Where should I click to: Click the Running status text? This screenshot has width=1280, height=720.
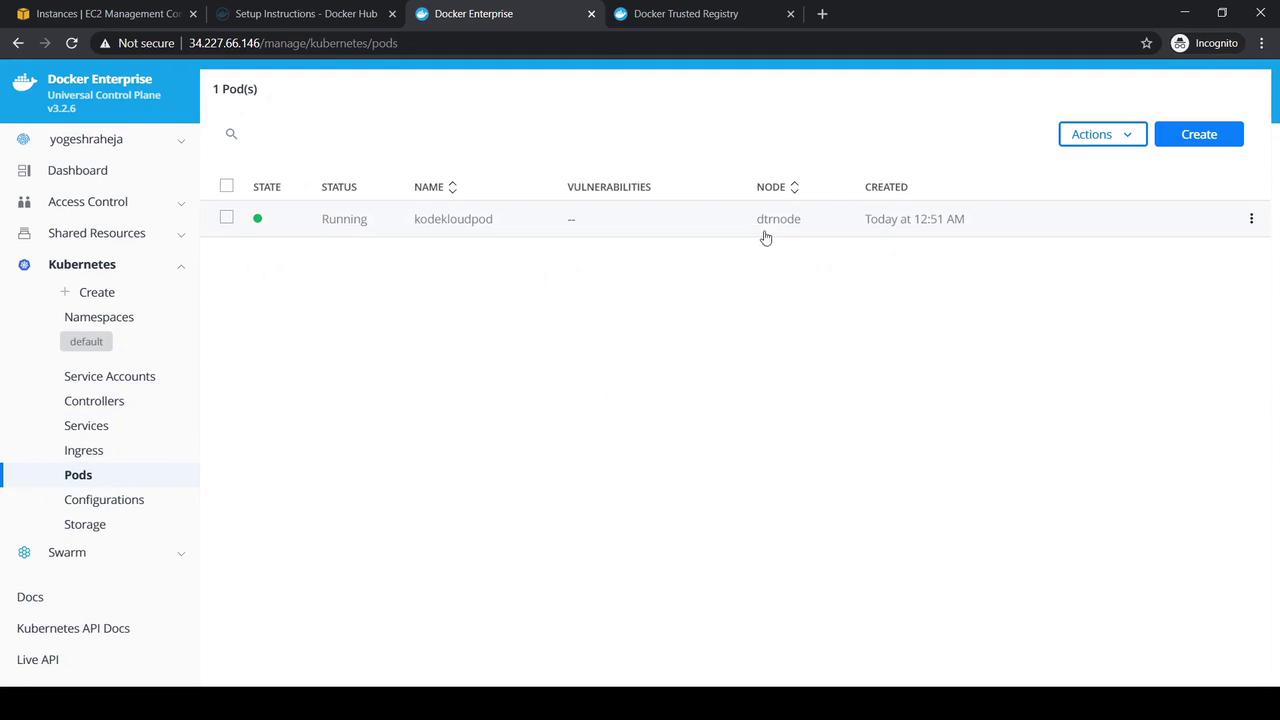pos(344,219)
